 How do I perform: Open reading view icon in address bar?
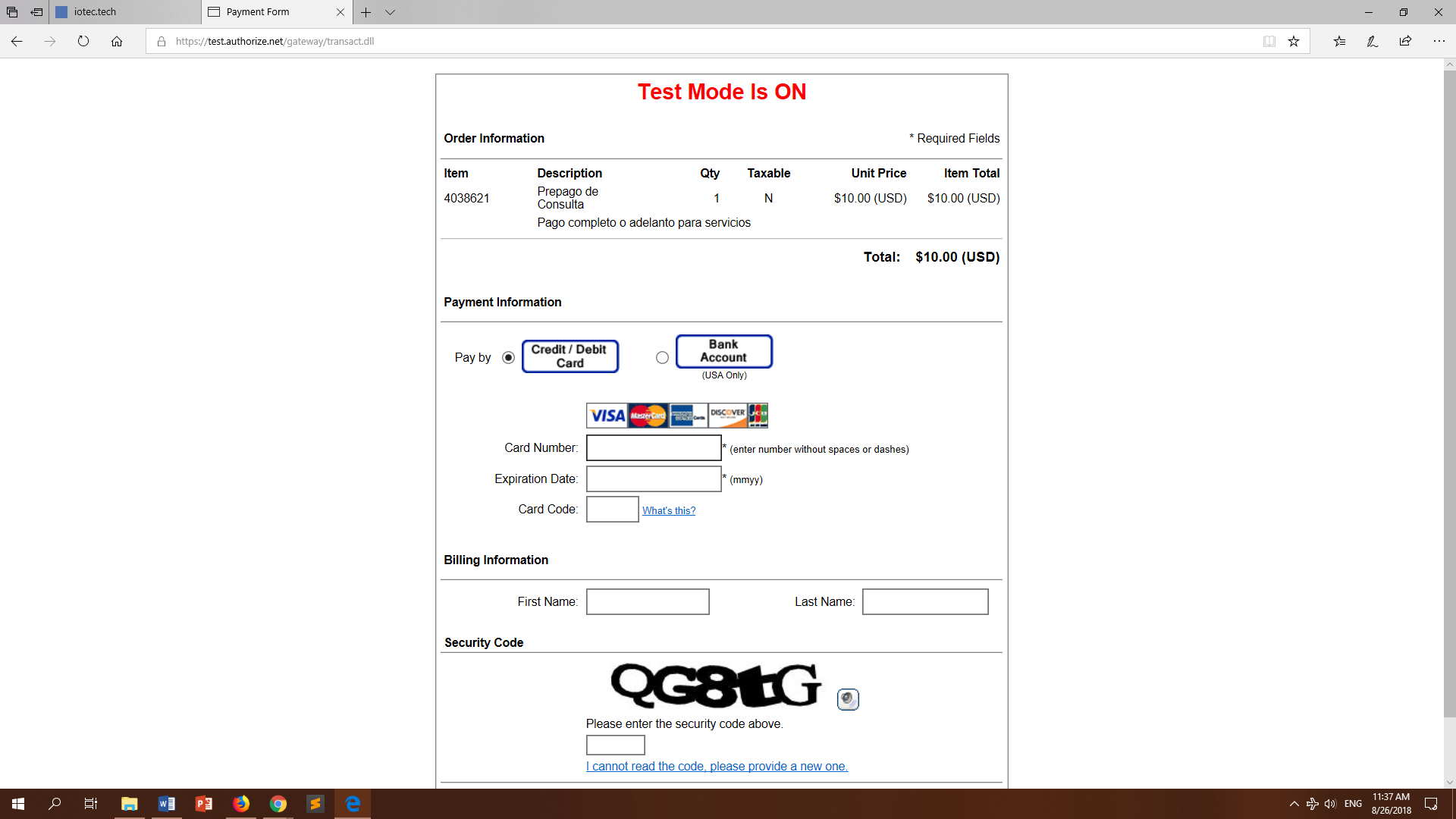tap(1269, 42)
